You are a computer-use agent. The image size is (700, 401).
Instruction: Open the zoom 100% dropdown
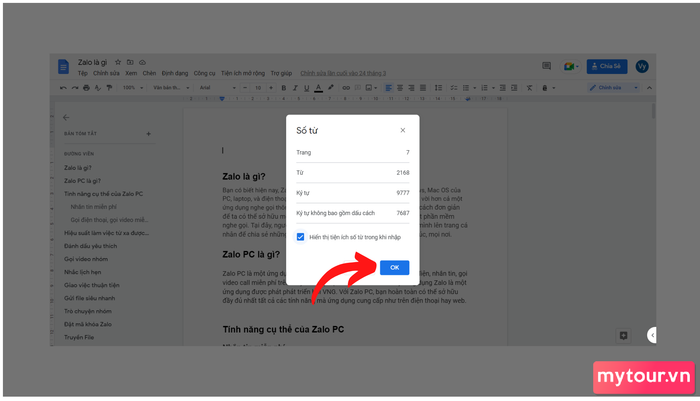pos(133,88)
